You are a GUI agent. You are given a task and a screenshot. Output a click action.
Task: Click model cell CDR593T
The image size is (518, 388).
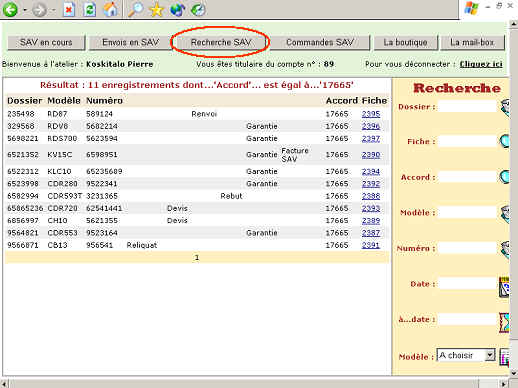(x=65, y=196)
